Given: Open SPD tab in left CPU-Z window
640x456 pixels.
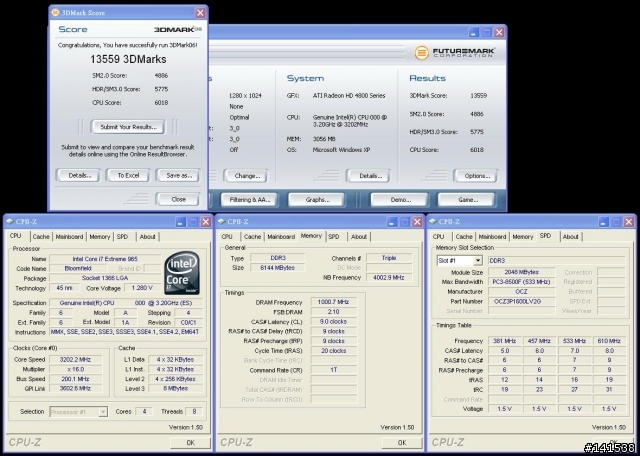Looking at the screenshot, I should tap(122, 237).
